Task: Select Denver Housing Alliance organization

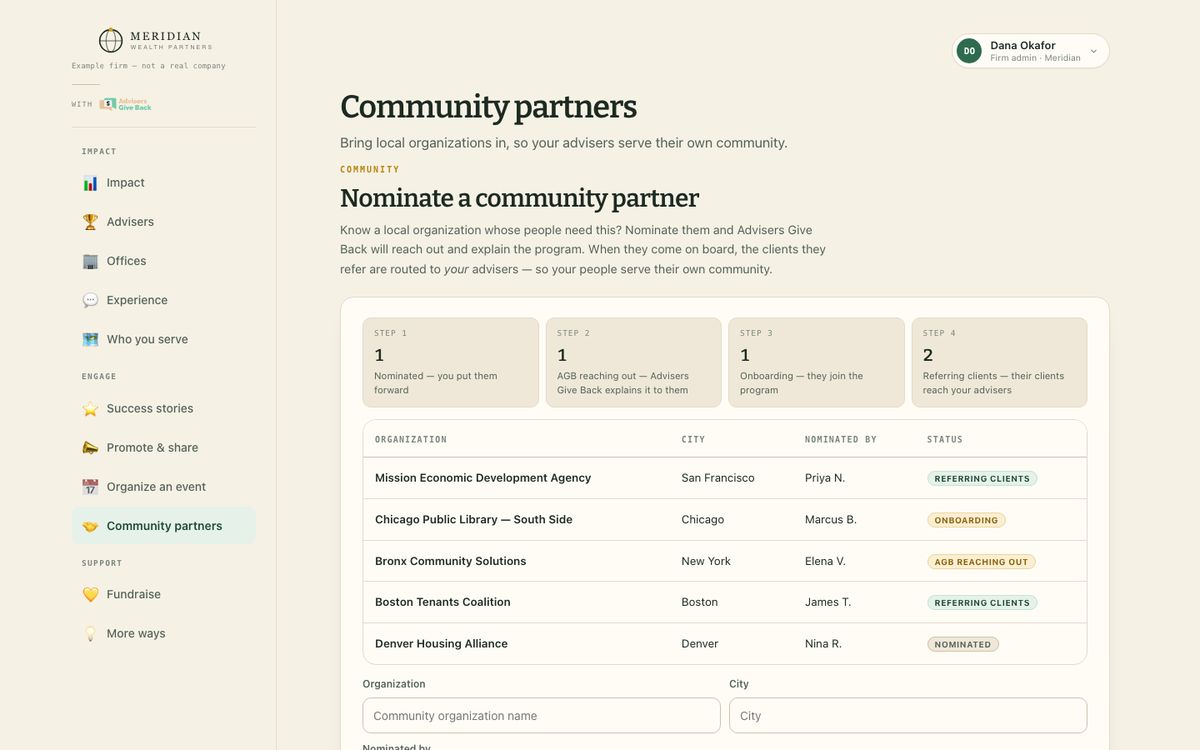Action: [441, 644]
